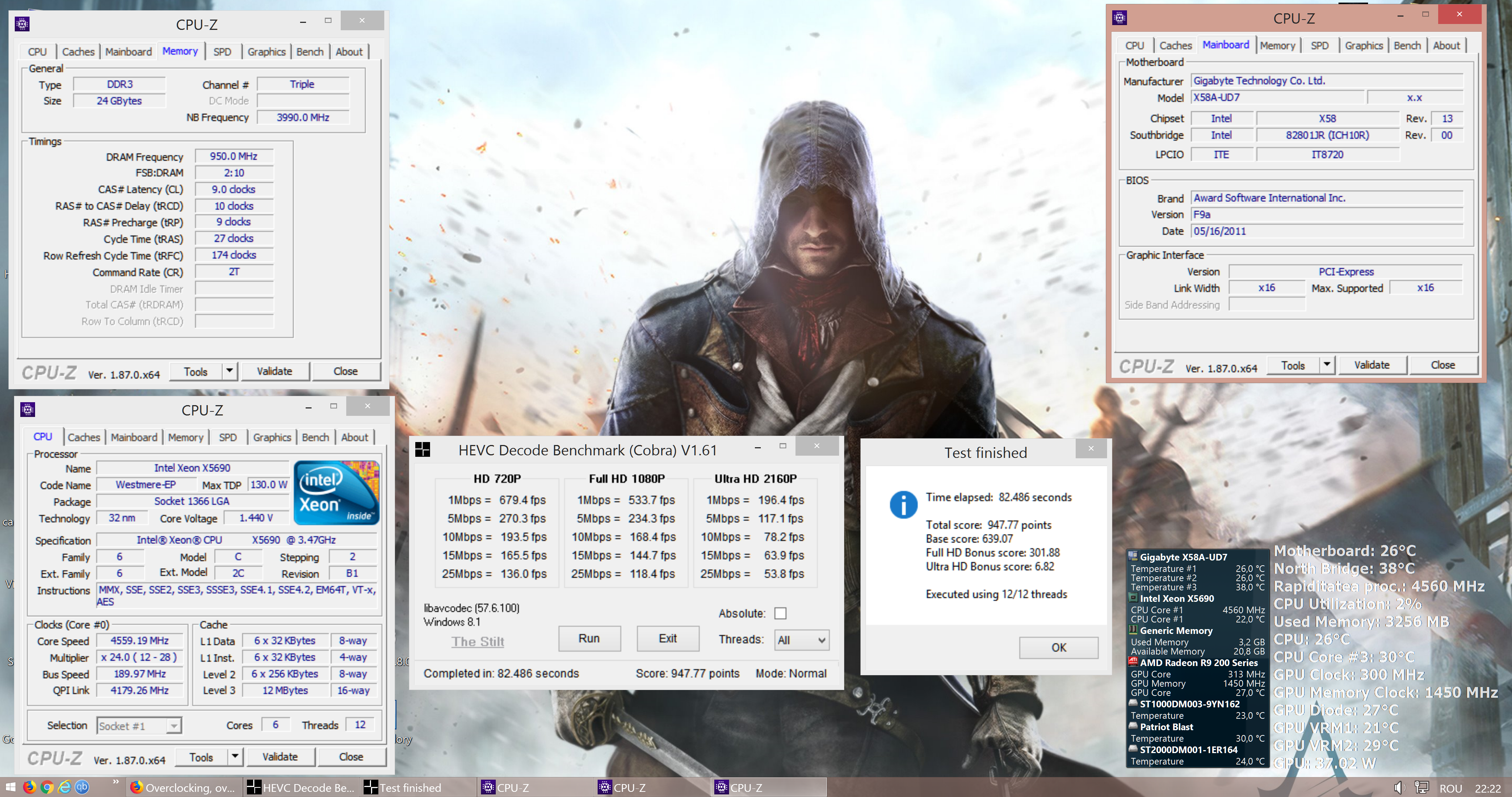Click the network icon in system tray

[1422, 788]
